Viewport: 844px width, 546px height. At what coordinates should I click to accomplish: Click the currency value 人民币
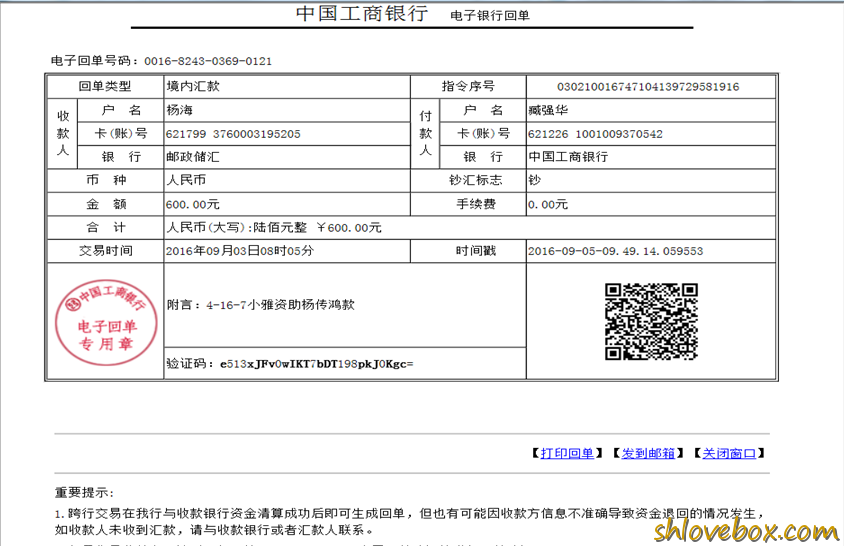click(186, 180)
